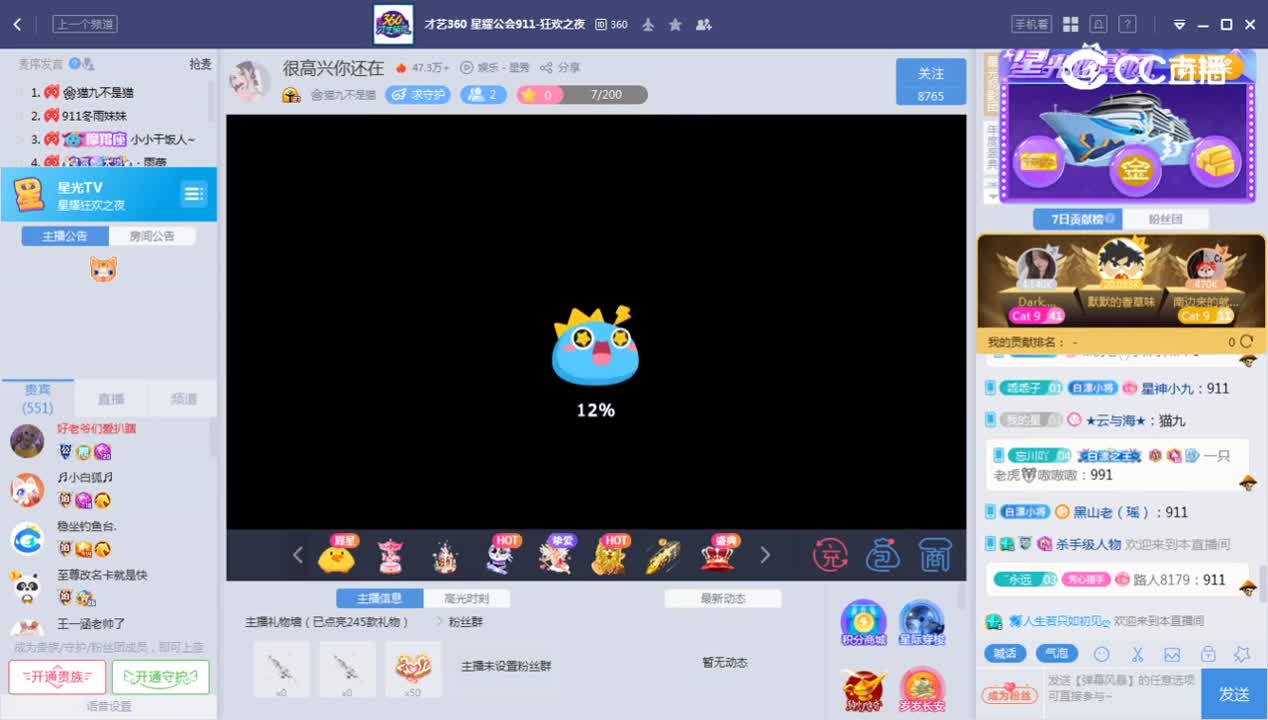The height and width of the screenshot is (720, 1268).
Task: Expand the title bar dropdown menu arrow
Action: [x=1179, y=25]
